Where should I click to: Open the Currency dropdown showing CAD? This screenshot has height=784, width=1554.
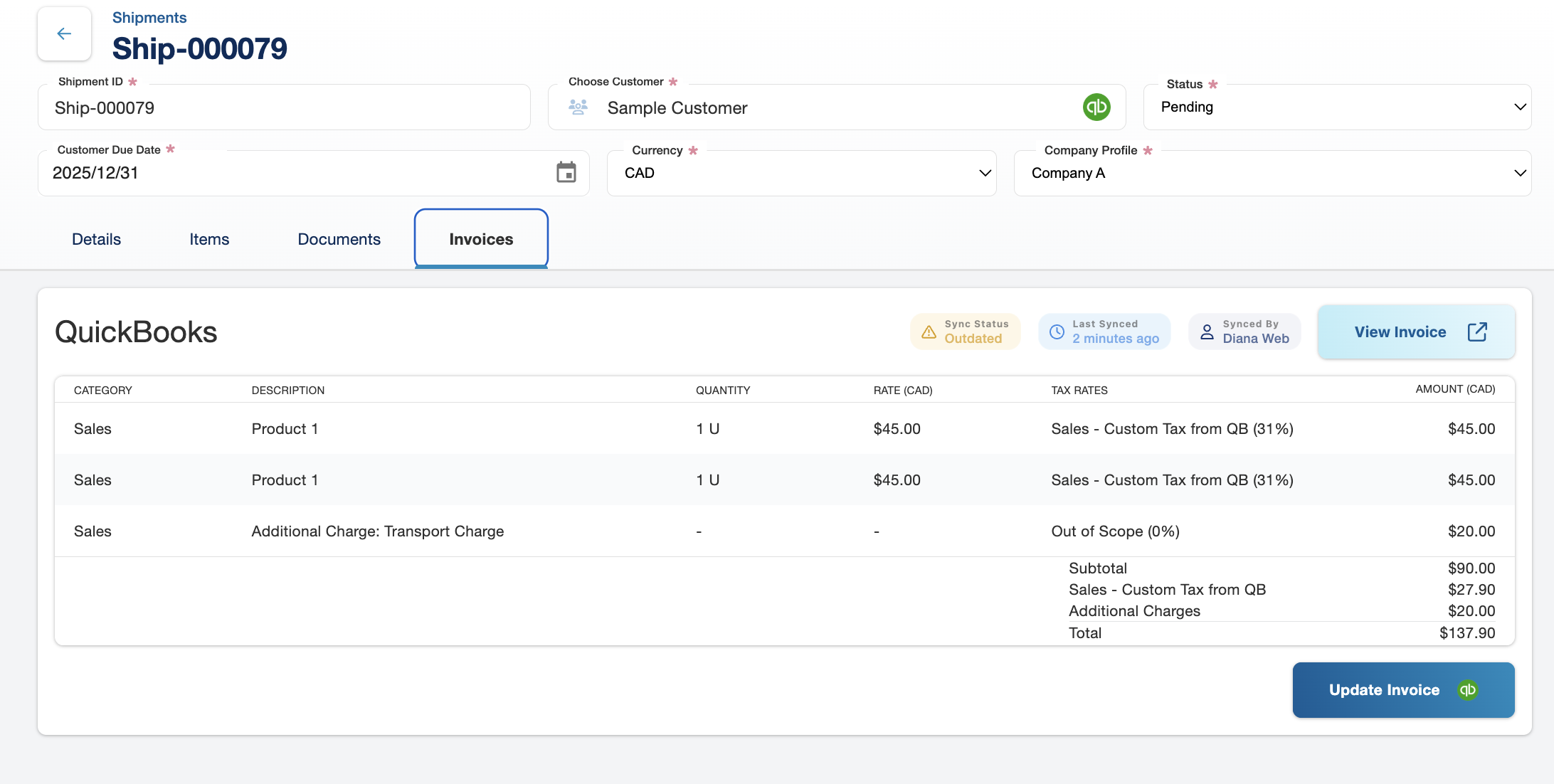[985, 173]
